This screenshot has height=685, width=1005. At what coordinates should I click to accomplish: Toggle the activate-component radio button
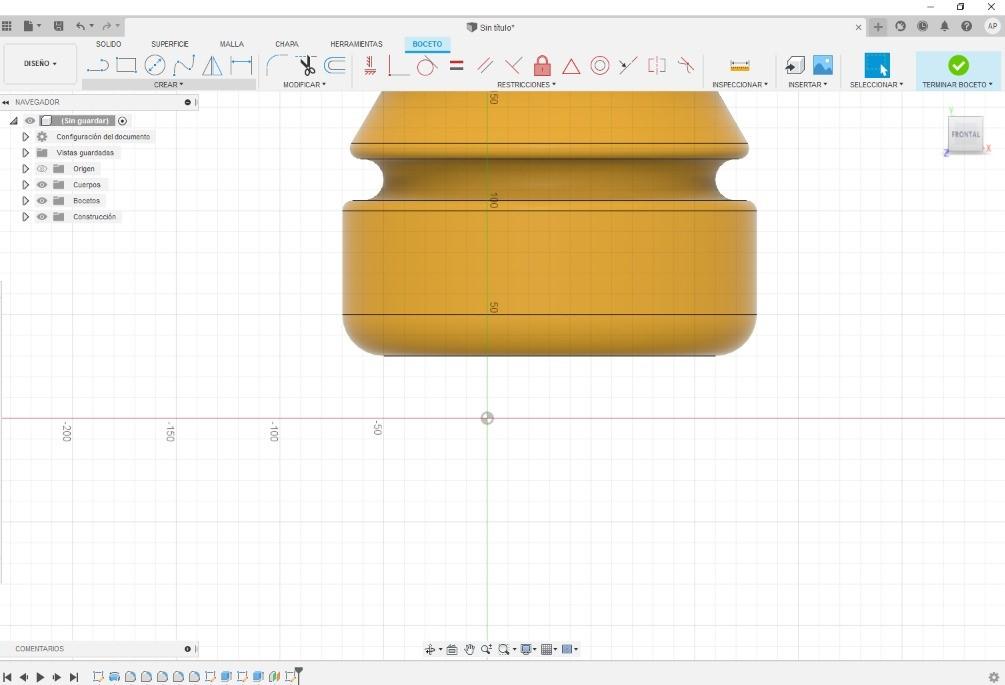coord(122,120)
